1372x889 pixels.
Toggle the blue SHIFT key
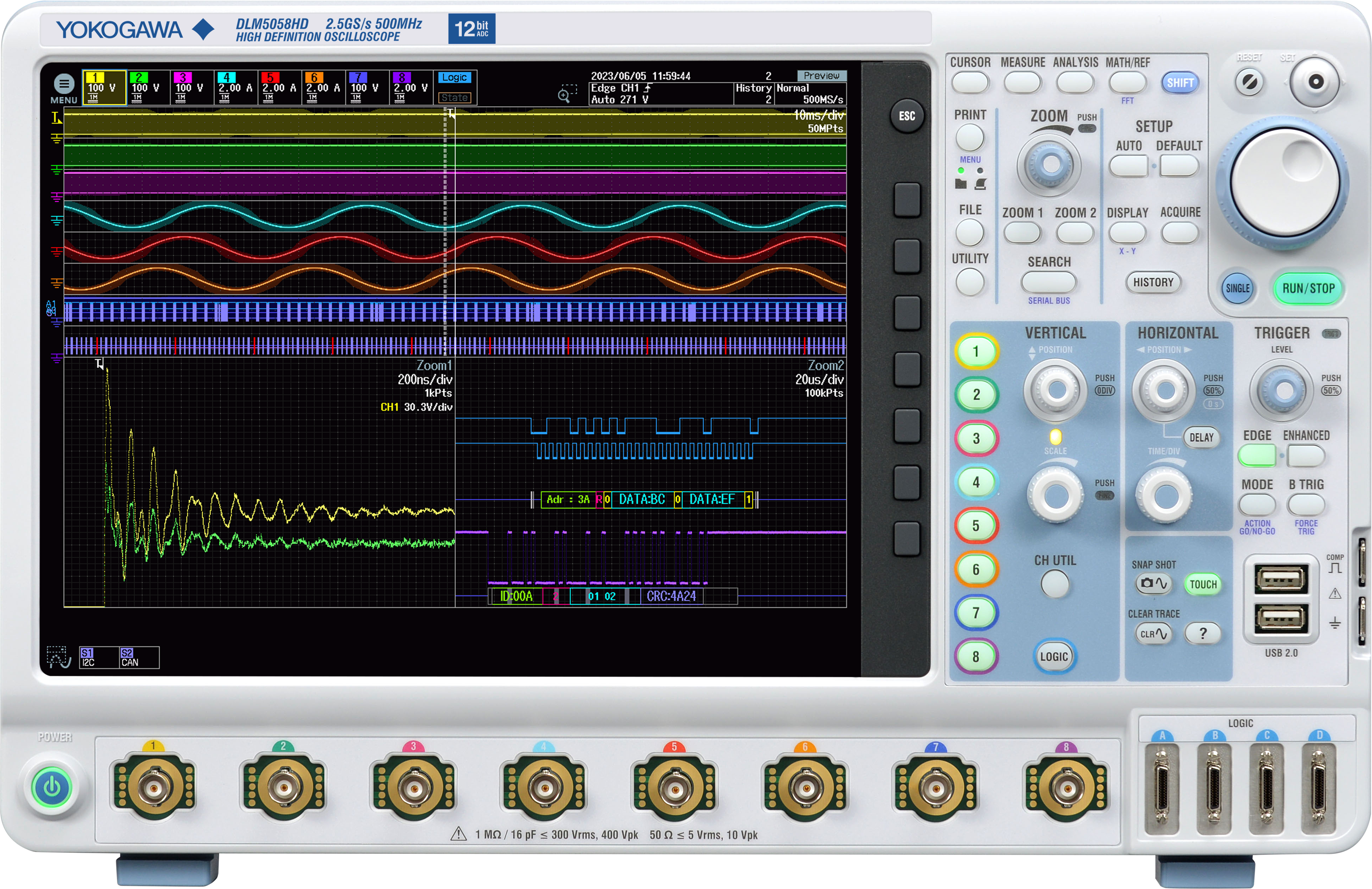tap(1179, 83)
